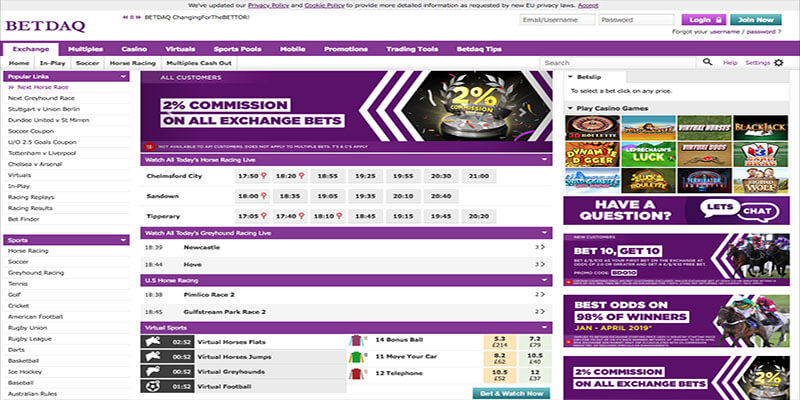
Task: Select Tipperary 17:05 race time
Action: point(253,216)
